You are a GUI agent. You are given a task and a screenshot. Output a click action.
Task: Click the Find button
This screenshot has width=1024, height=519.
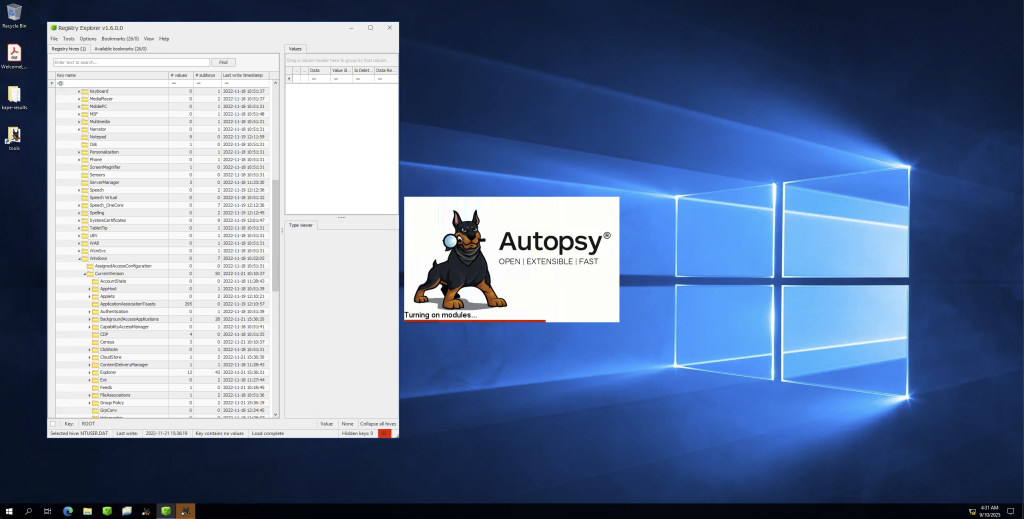[x=223, y=63]
